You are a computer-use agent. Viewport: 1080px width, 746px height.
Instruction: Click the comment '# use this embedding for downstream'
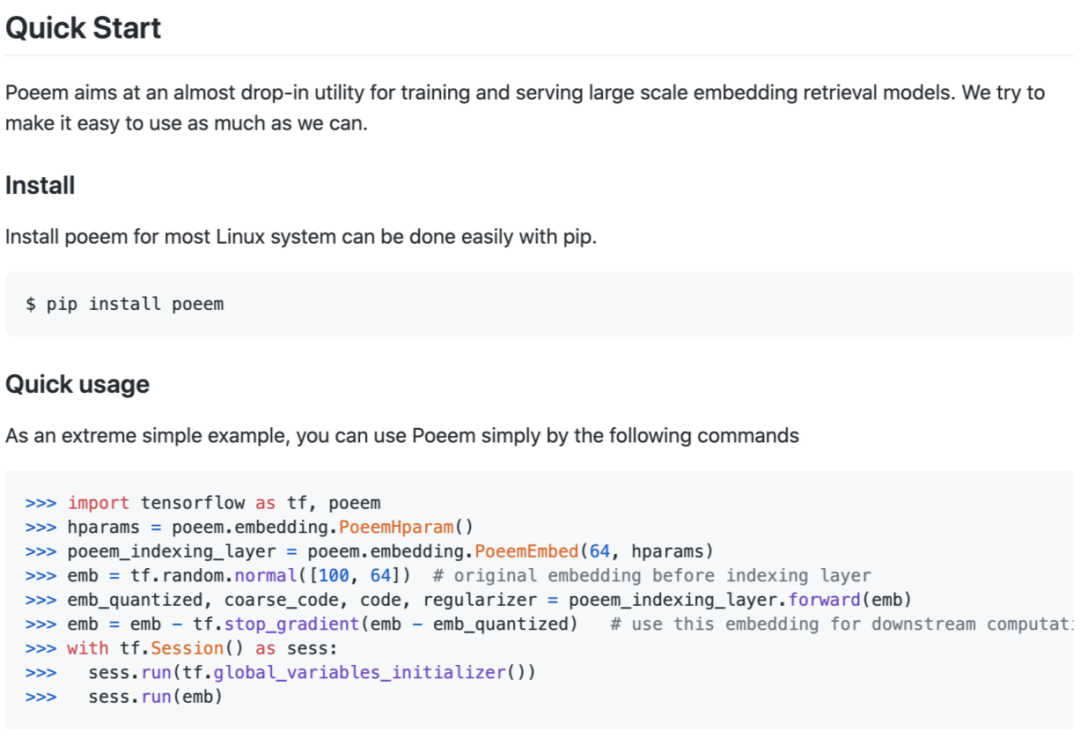[x=842, y=624]
